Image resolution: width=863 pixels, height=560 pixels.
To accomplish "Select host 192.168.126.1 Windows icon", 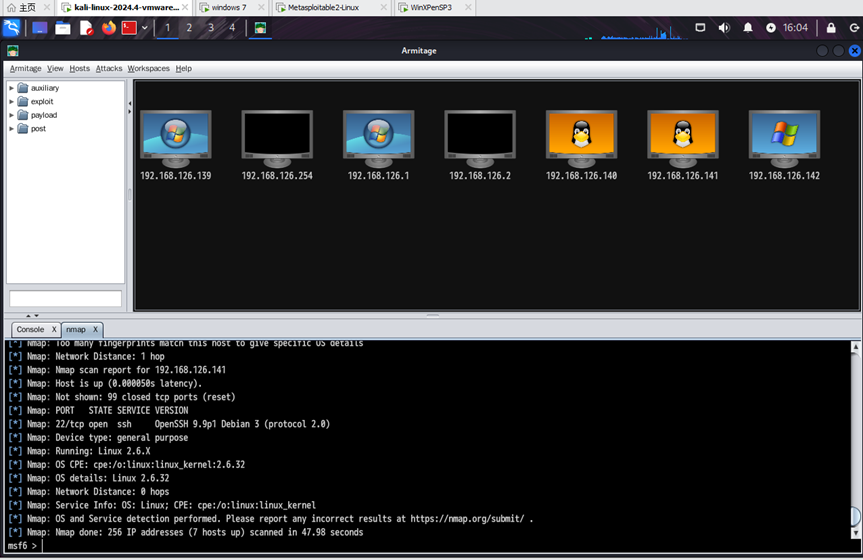I will pyautogui.click(x=378, y=139).
